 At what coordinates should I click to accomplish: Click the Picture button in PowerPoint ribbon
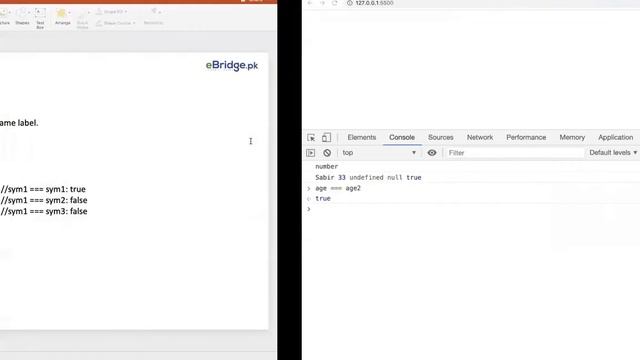[4, 17]
